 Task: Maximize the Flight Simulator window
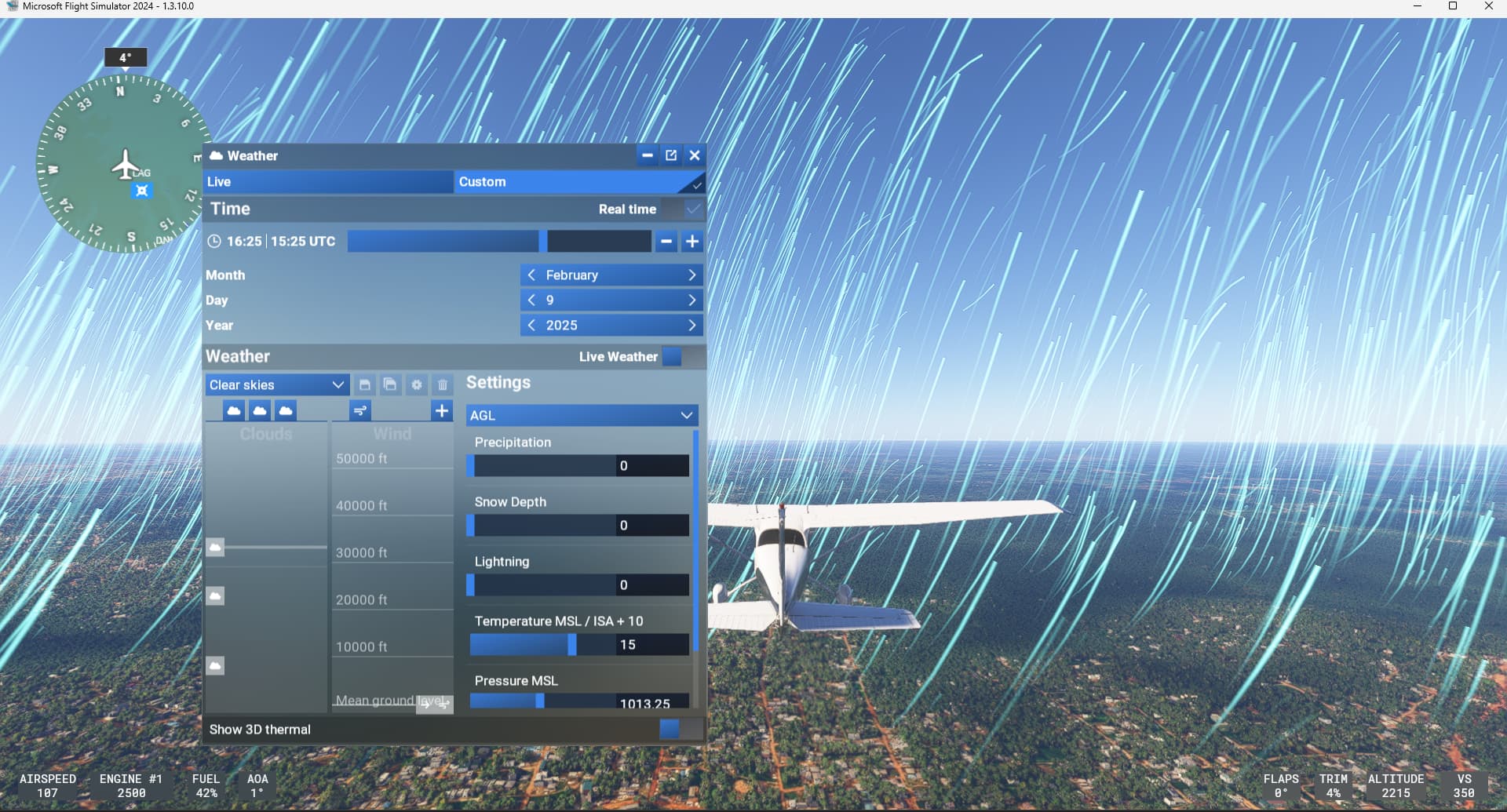click(x=1453, y=6)
